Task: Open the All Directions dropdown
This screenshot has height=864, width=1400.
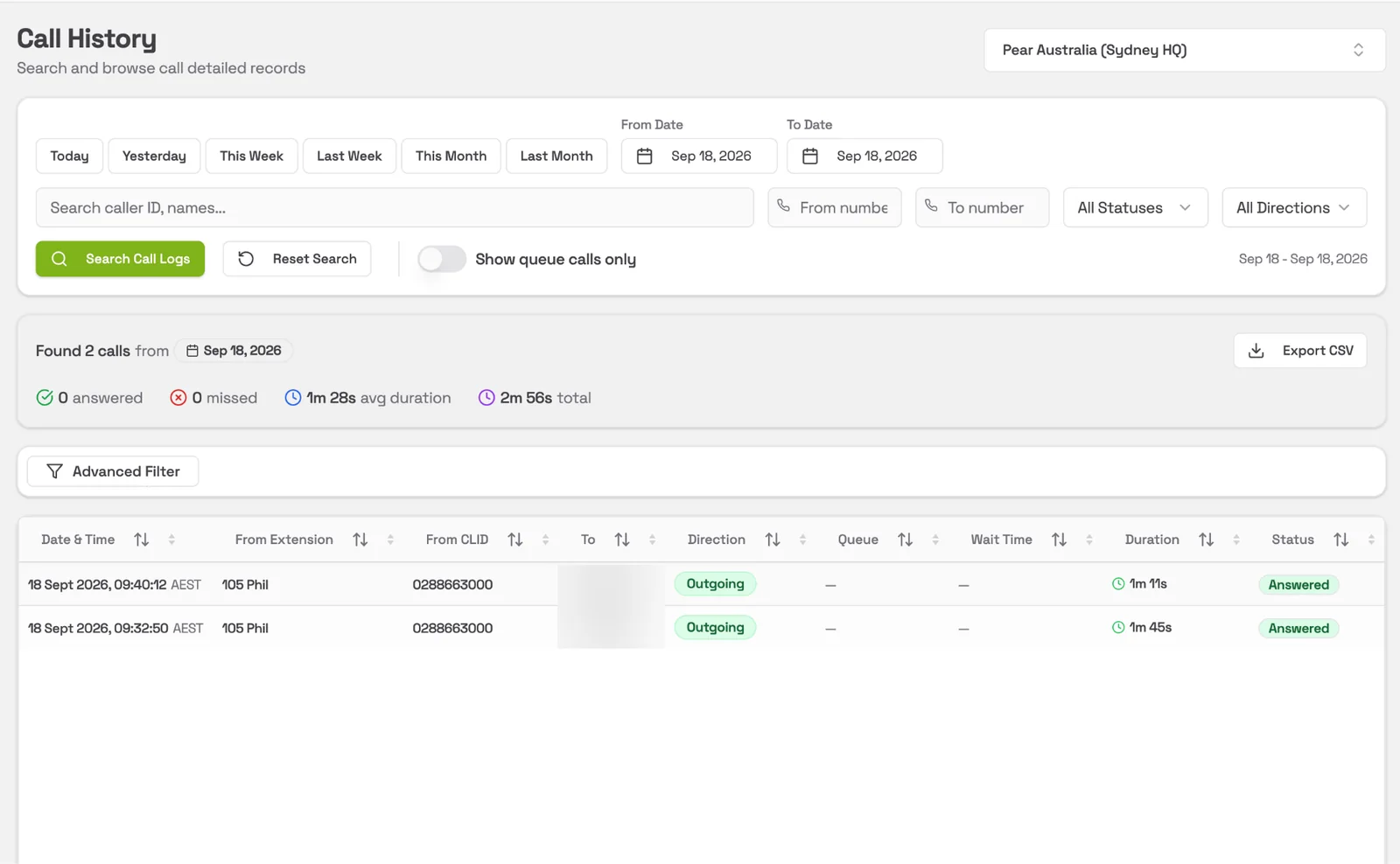Action: 1294,207
